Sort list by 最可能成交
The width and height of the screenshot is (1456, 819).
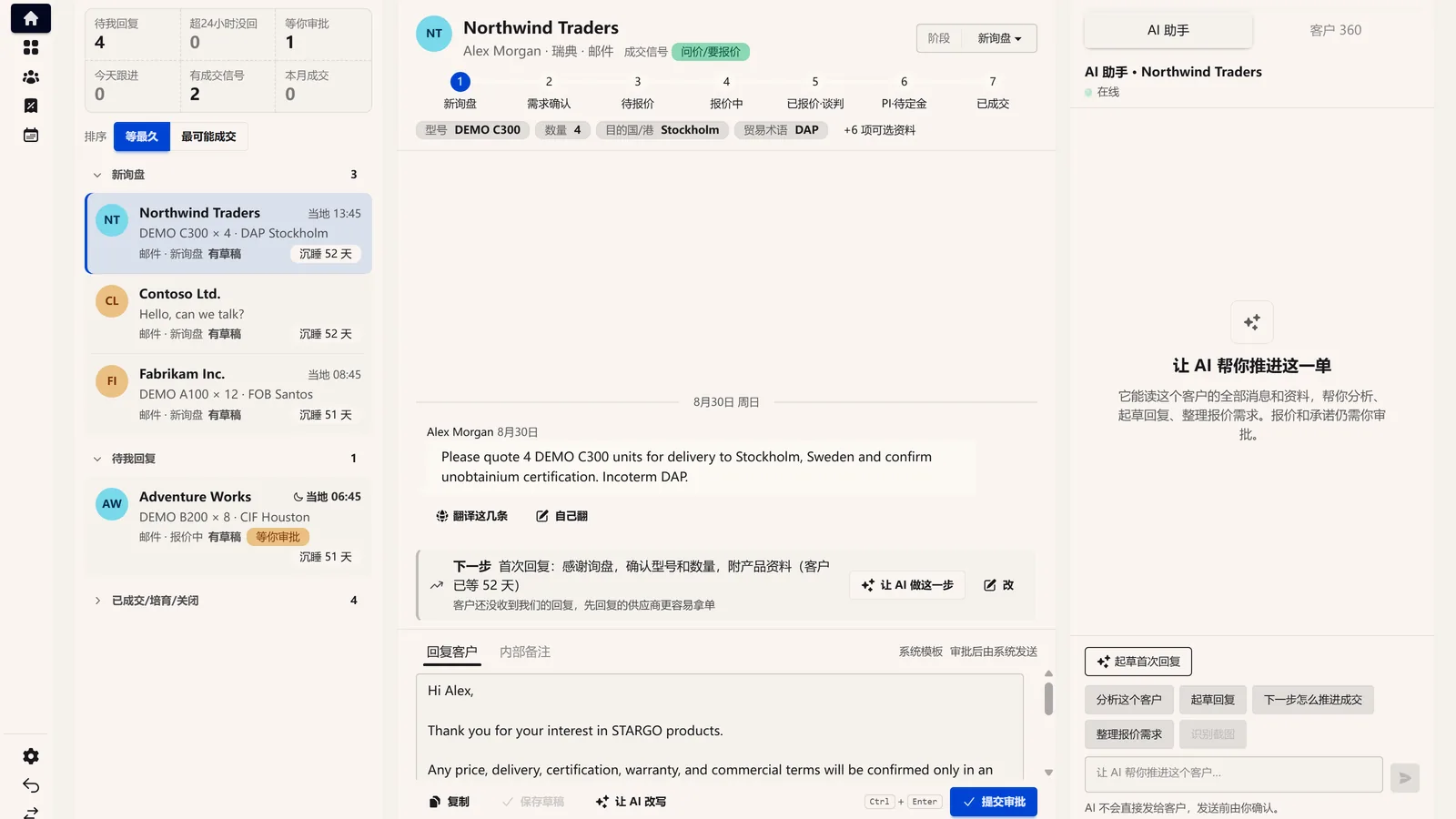pos(208,136)
